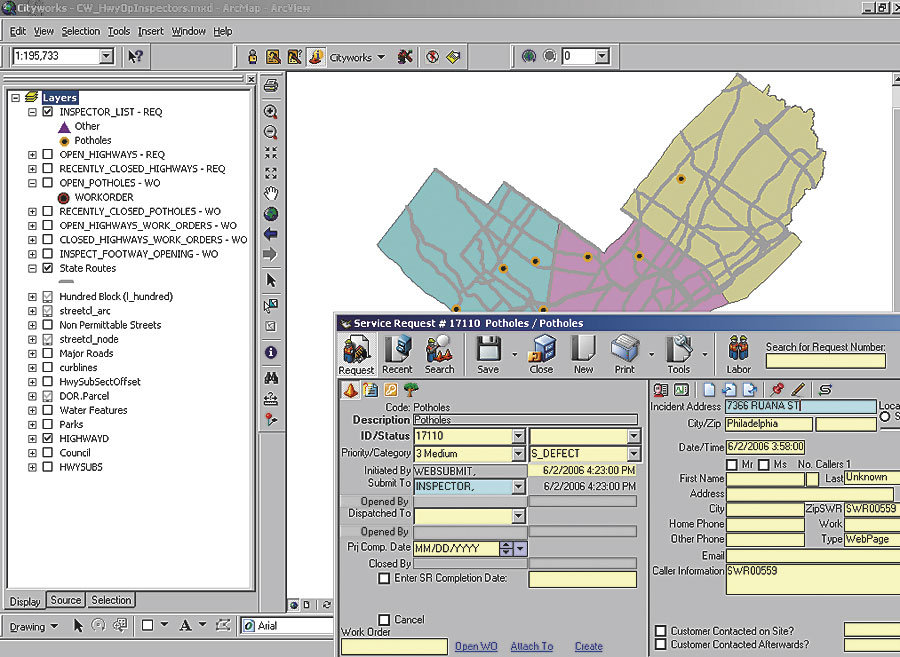Image resolution: width=900 pixels, height=657 pixels.
Task: Click the Zoom Out tool in vertical toolbar
Action: pos(271,132)
